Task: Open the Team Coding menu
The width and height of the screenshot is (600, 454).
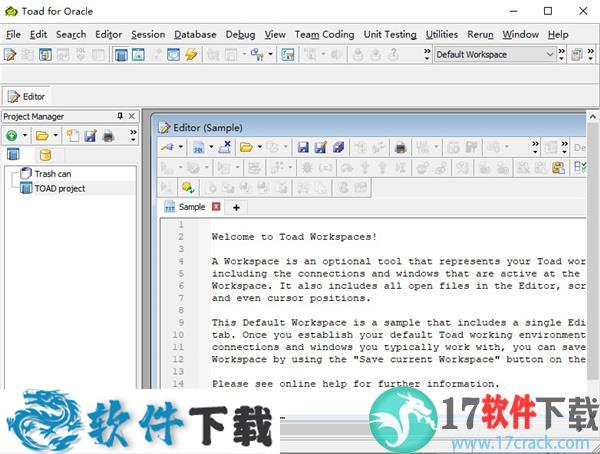Action: (x=324, y=34)
